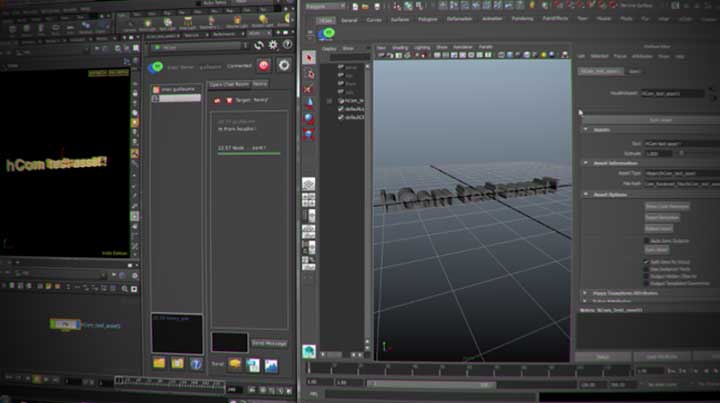Screen dimensions: 720x403
Task: Click the red disconnect button in hCom
Action: pos(264,66)
